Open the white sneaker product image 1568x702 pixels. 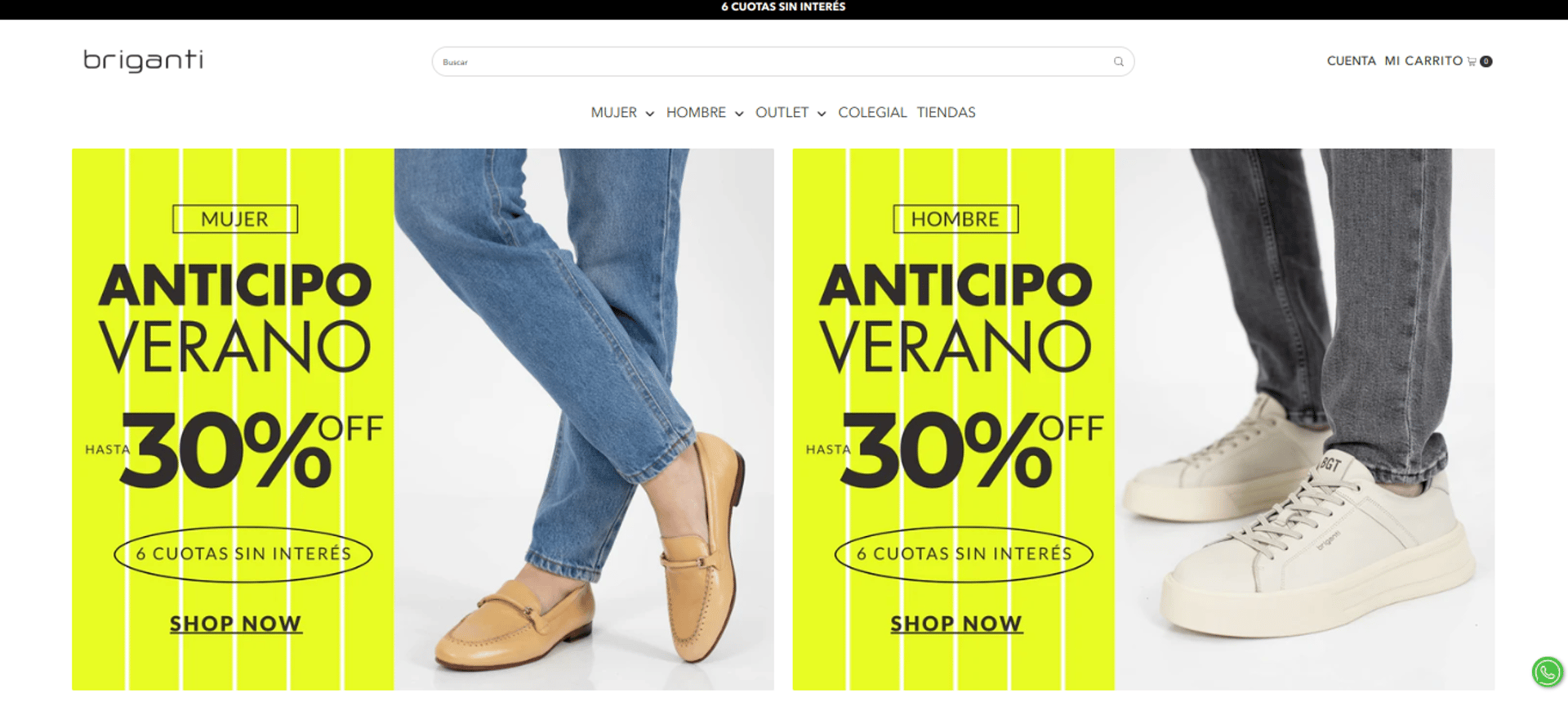click(x=1305, y=419)
